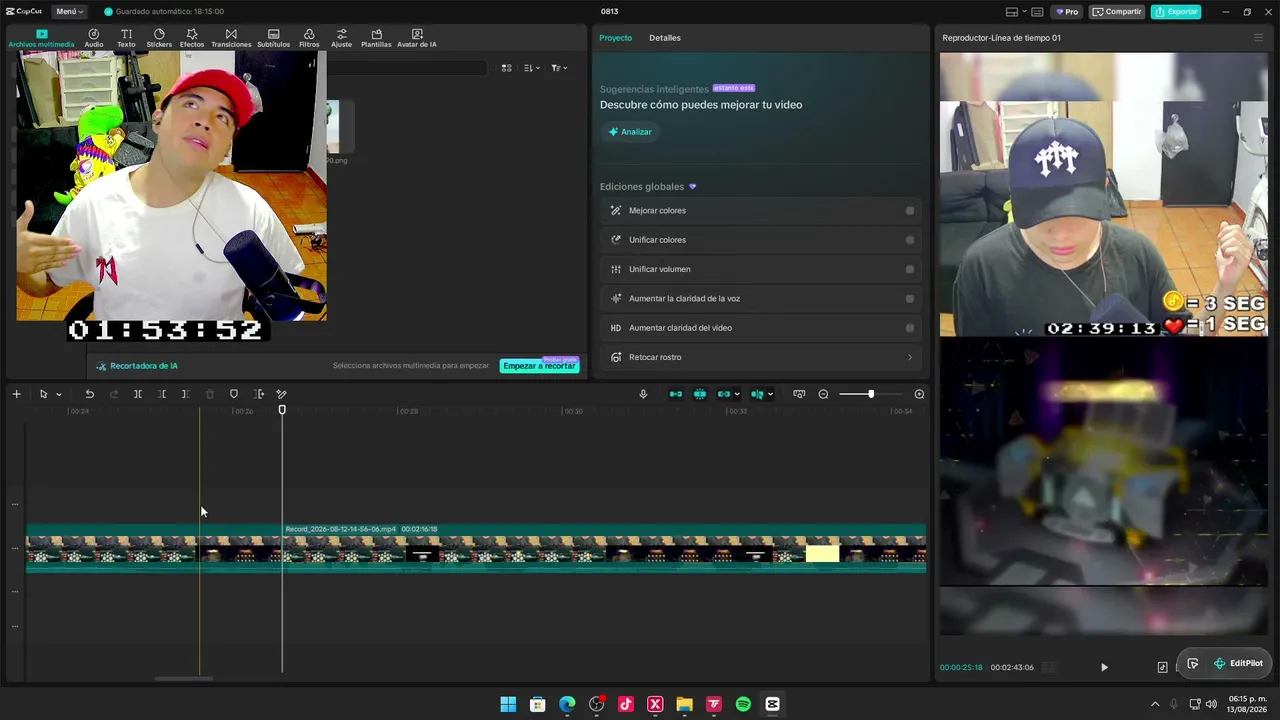Zoom out the timeline
The image size is (1280, 720).
tap(823, 394)
